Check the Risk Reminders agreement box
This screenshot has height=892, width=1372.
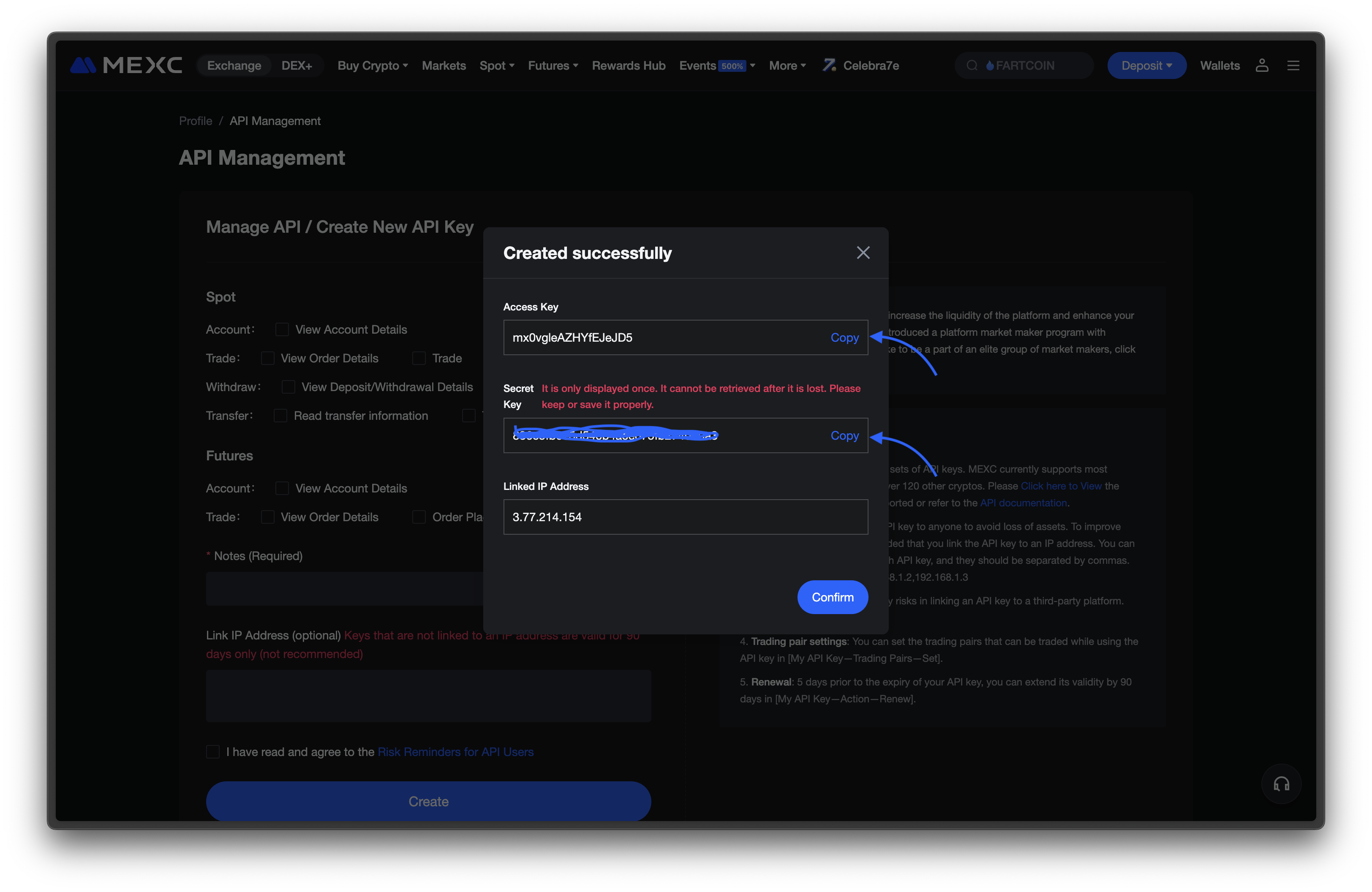tap(213, 752)
